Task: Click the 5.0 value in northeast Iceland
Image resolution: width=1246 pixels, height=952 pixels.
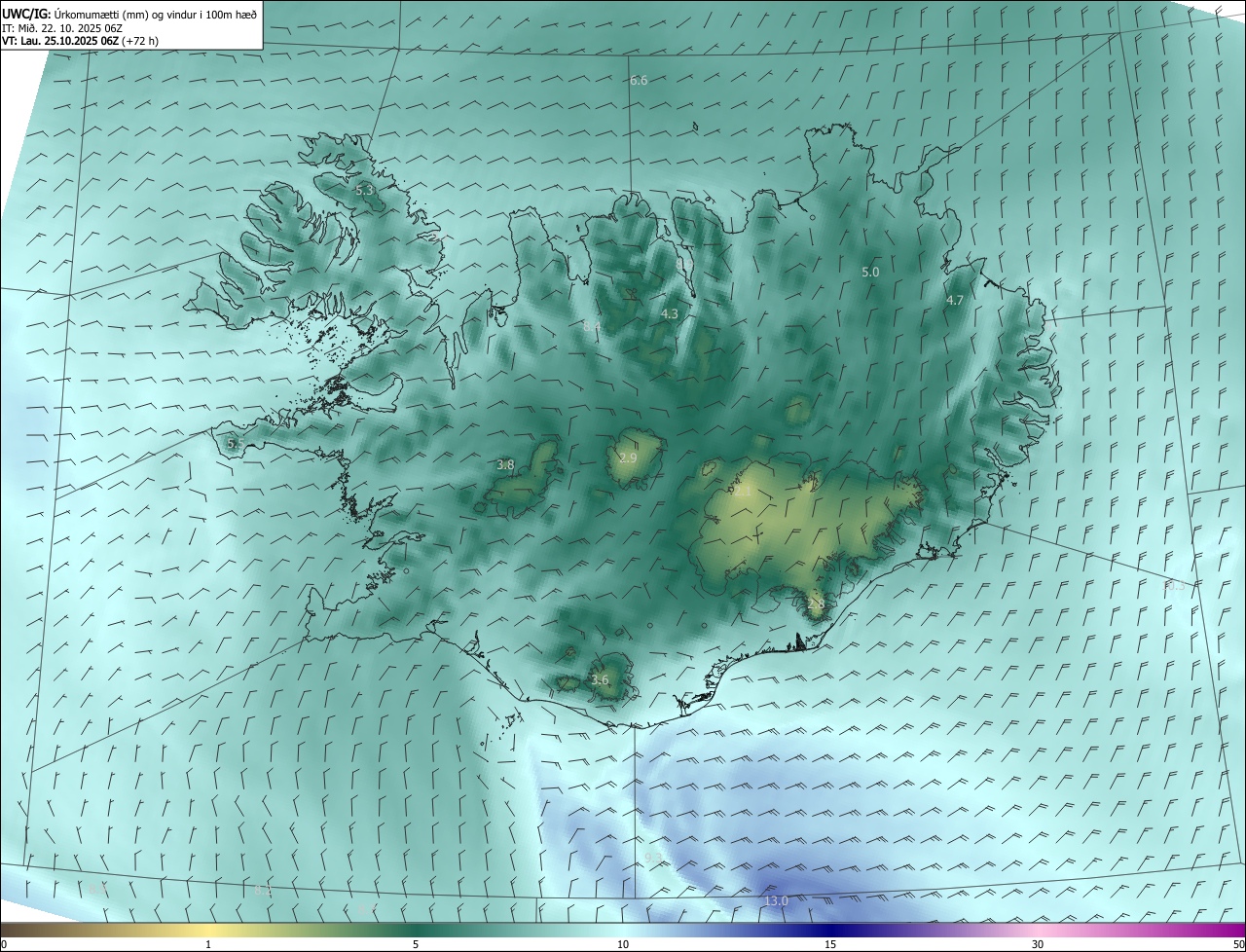Action: pyautogui.click(x=870, y=273)
